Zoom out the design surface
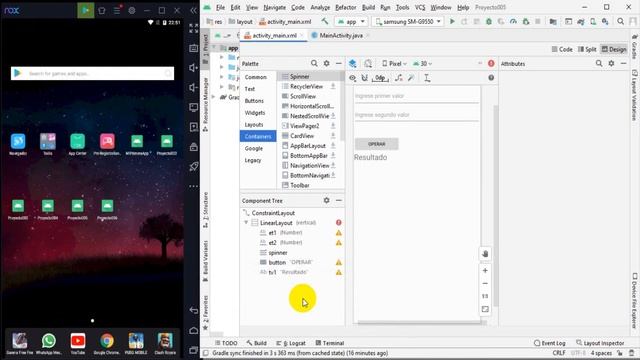 pos(485,283)
